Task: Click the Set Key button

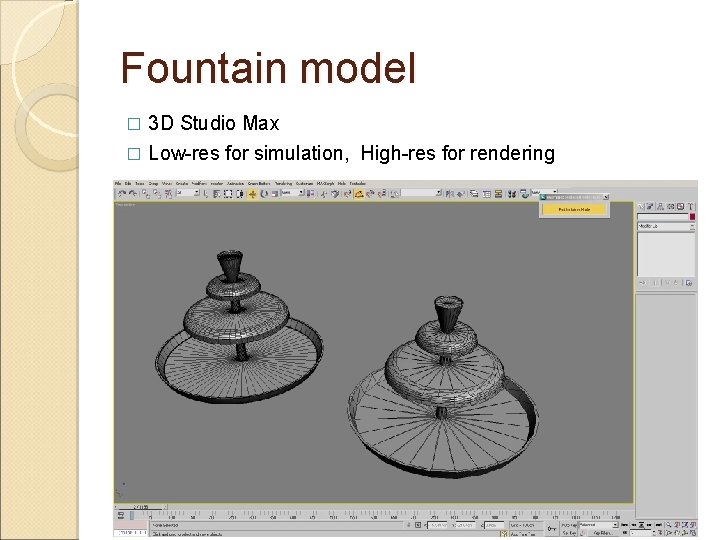Action: (569, 533)
